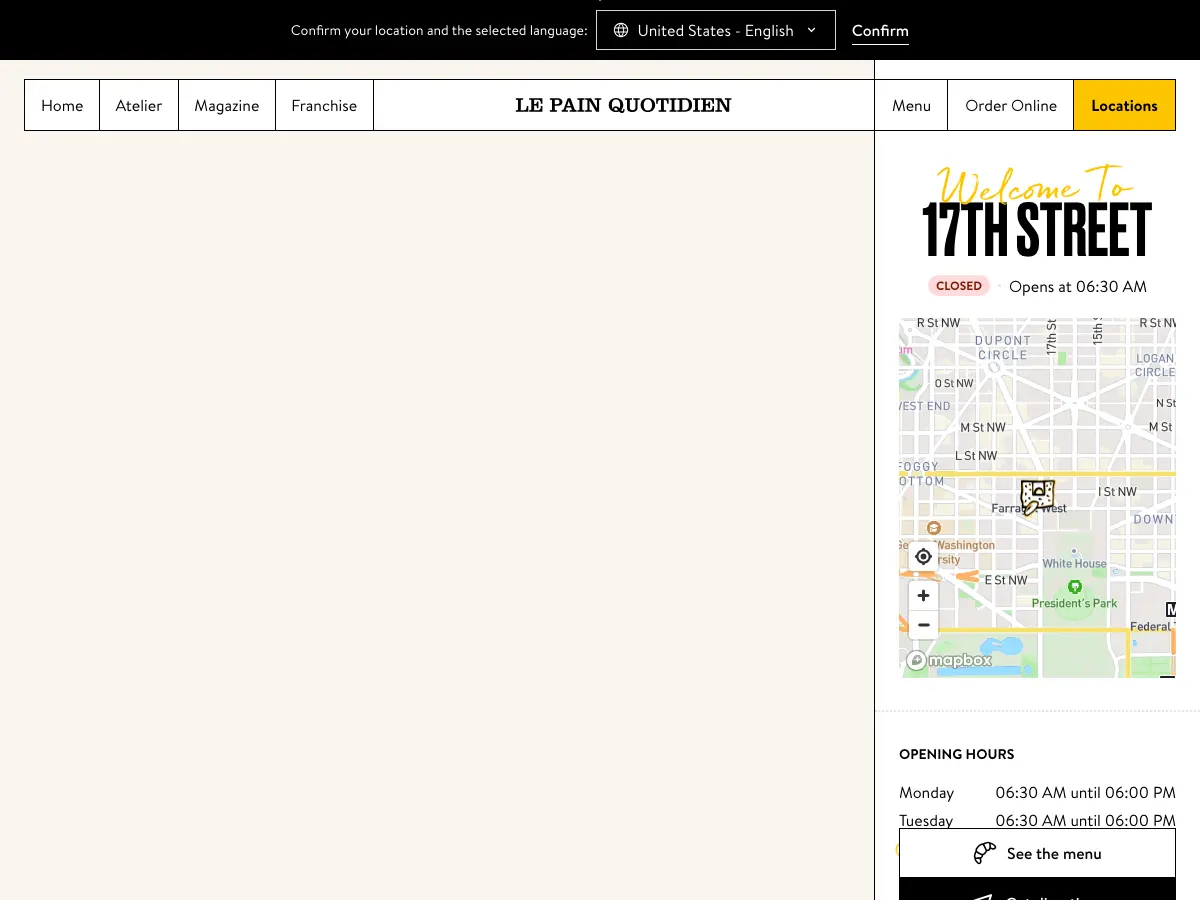Select the Franchise nav item
The width and height of the screenshot is (1200, 900).
(x=324, y=105)
